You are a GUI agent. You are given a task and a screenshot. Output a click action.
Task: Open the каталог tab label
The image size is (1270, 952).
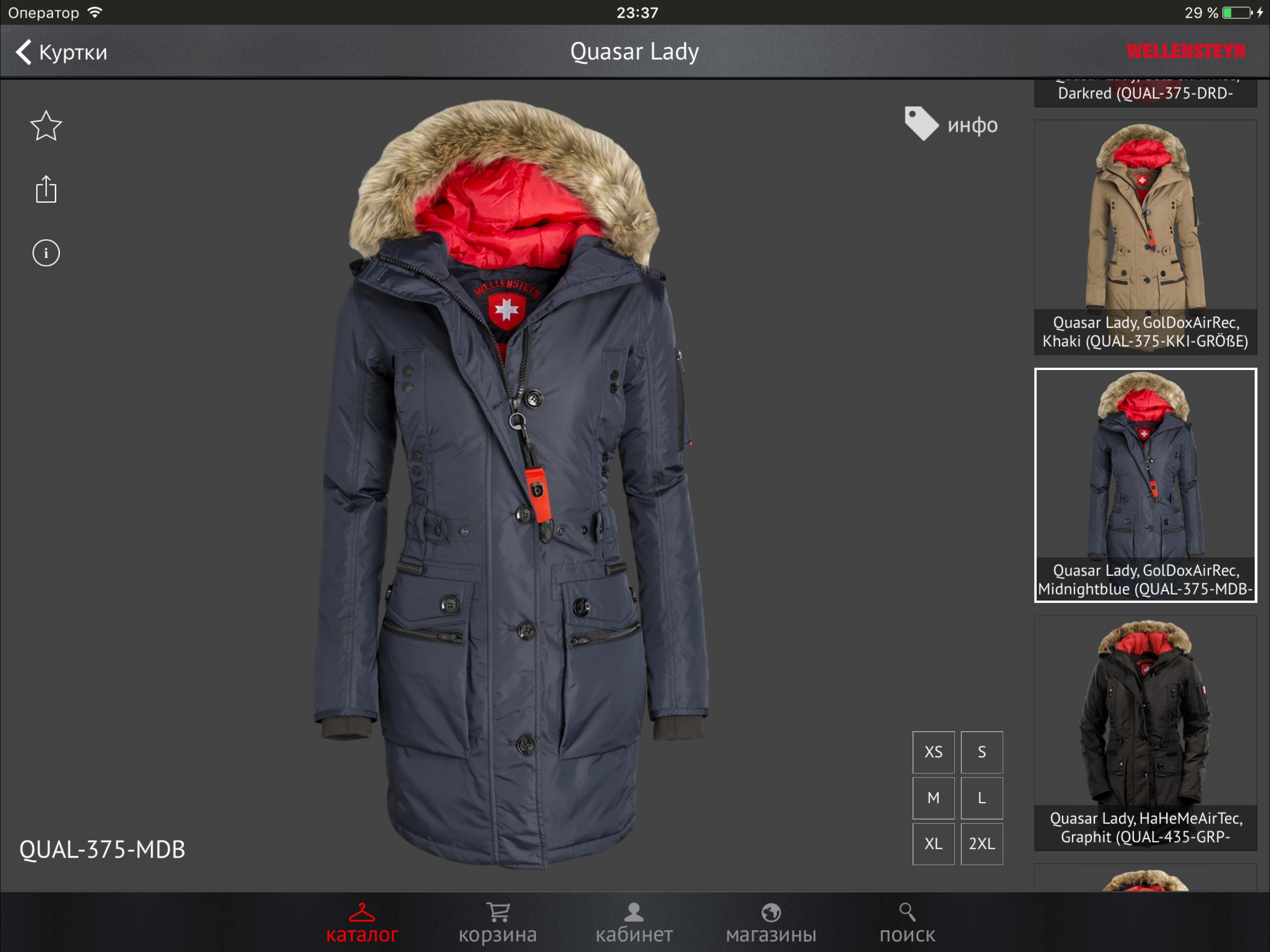pos(362,935)
